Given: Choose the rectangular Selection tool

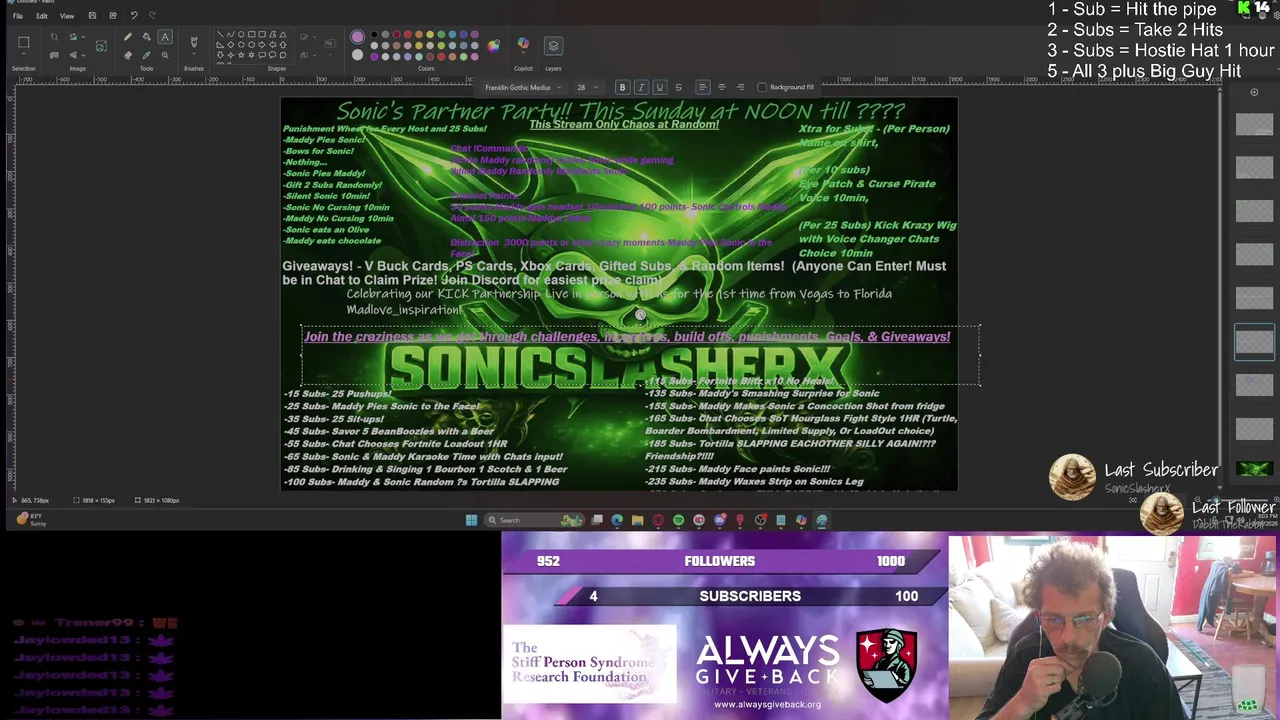Looking at the screenshot, I should [x=24, y=42].
